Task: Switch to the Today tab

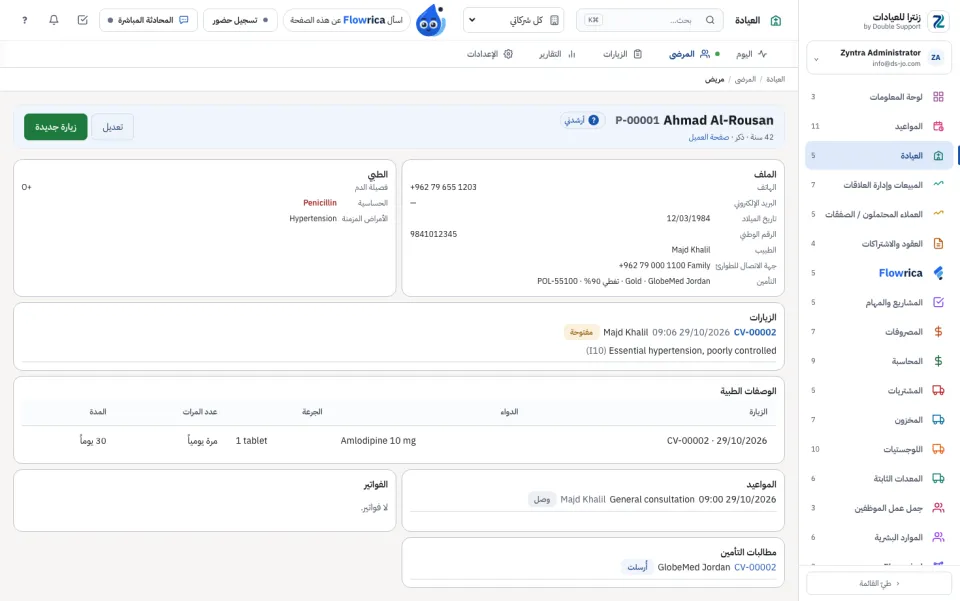Action: [x=751, y=54]
